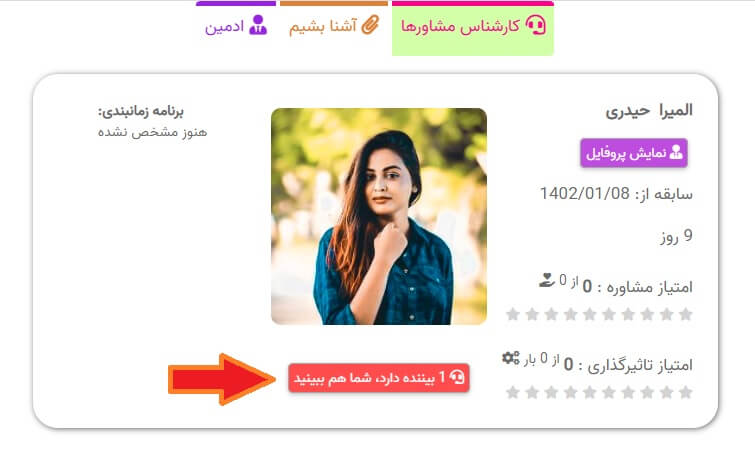Click the consultant name المیرا حیدری

[649, 111]
